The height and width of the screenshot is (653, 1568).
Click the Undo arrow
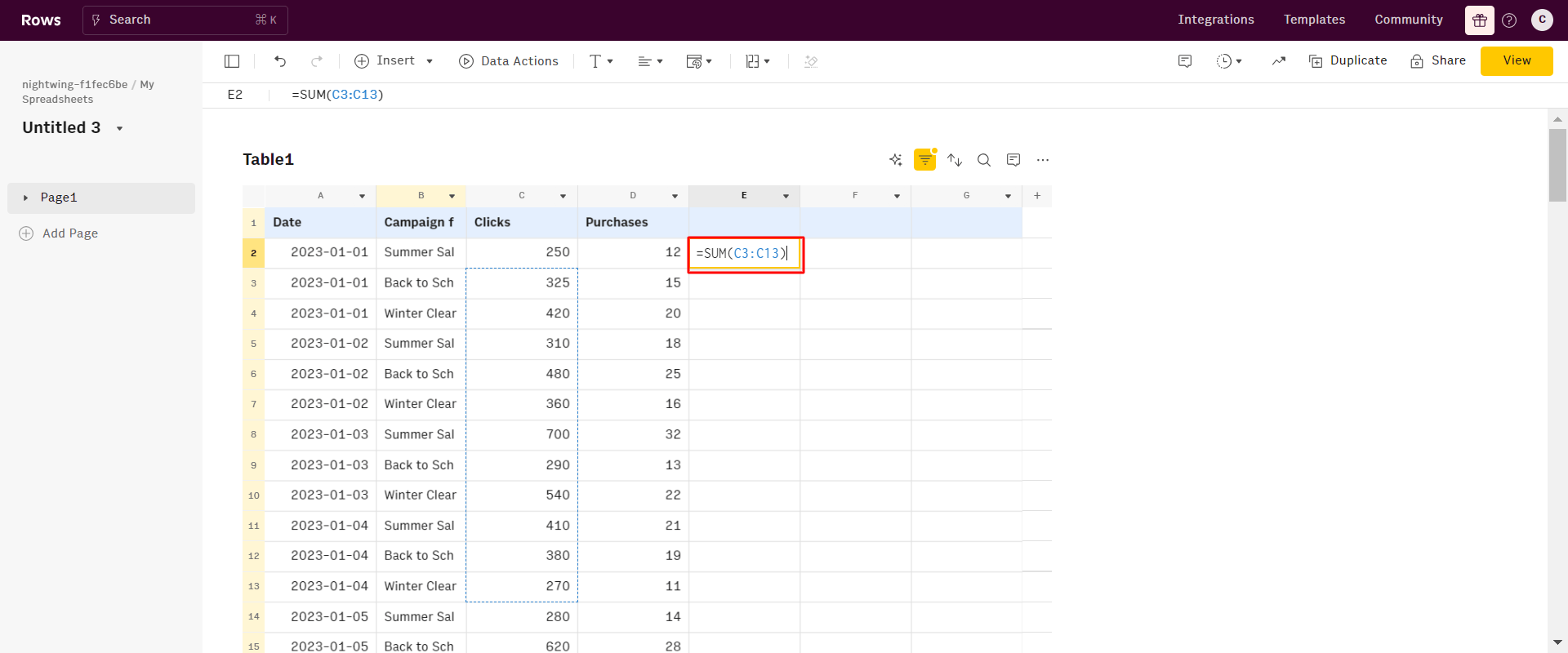[280, 61]
